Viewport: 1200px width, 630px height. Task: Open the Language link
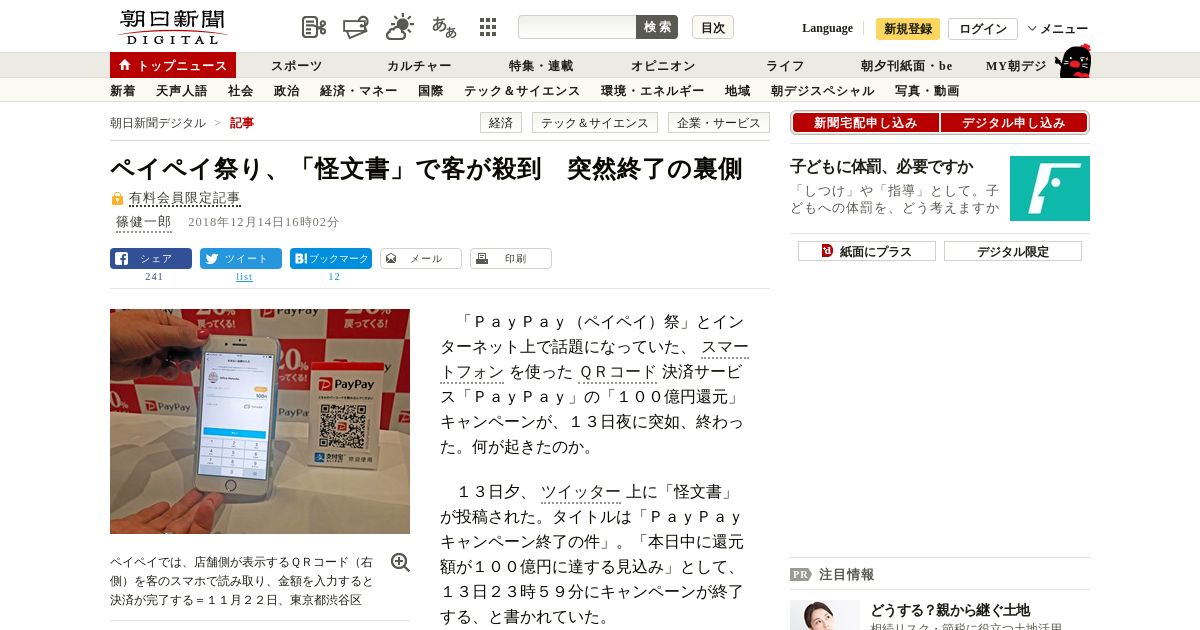[x=827, y=28]
